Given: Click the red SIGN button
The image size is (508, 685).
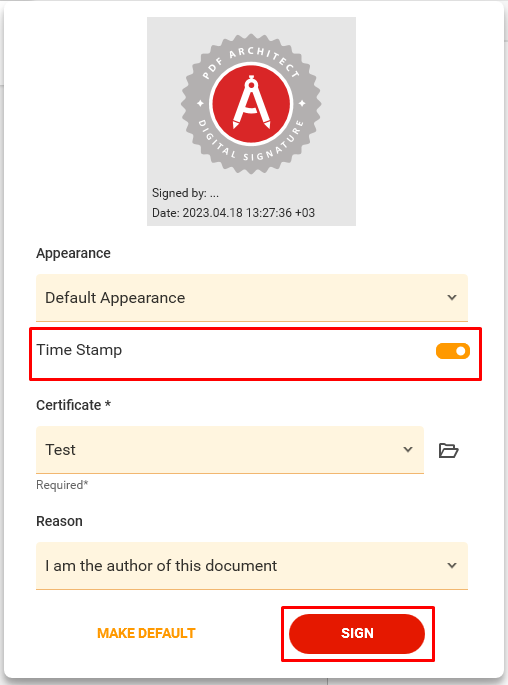Looking at the screenshot, I should tap(357, 633).
